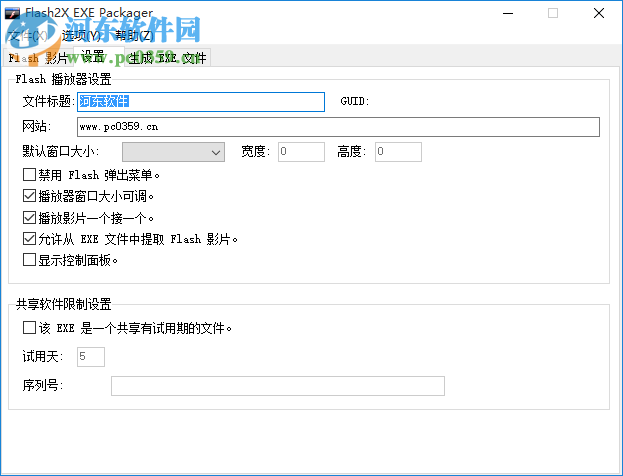623x476 pixels.
Task: Click the GUID: label text
Action: [355, 102]
